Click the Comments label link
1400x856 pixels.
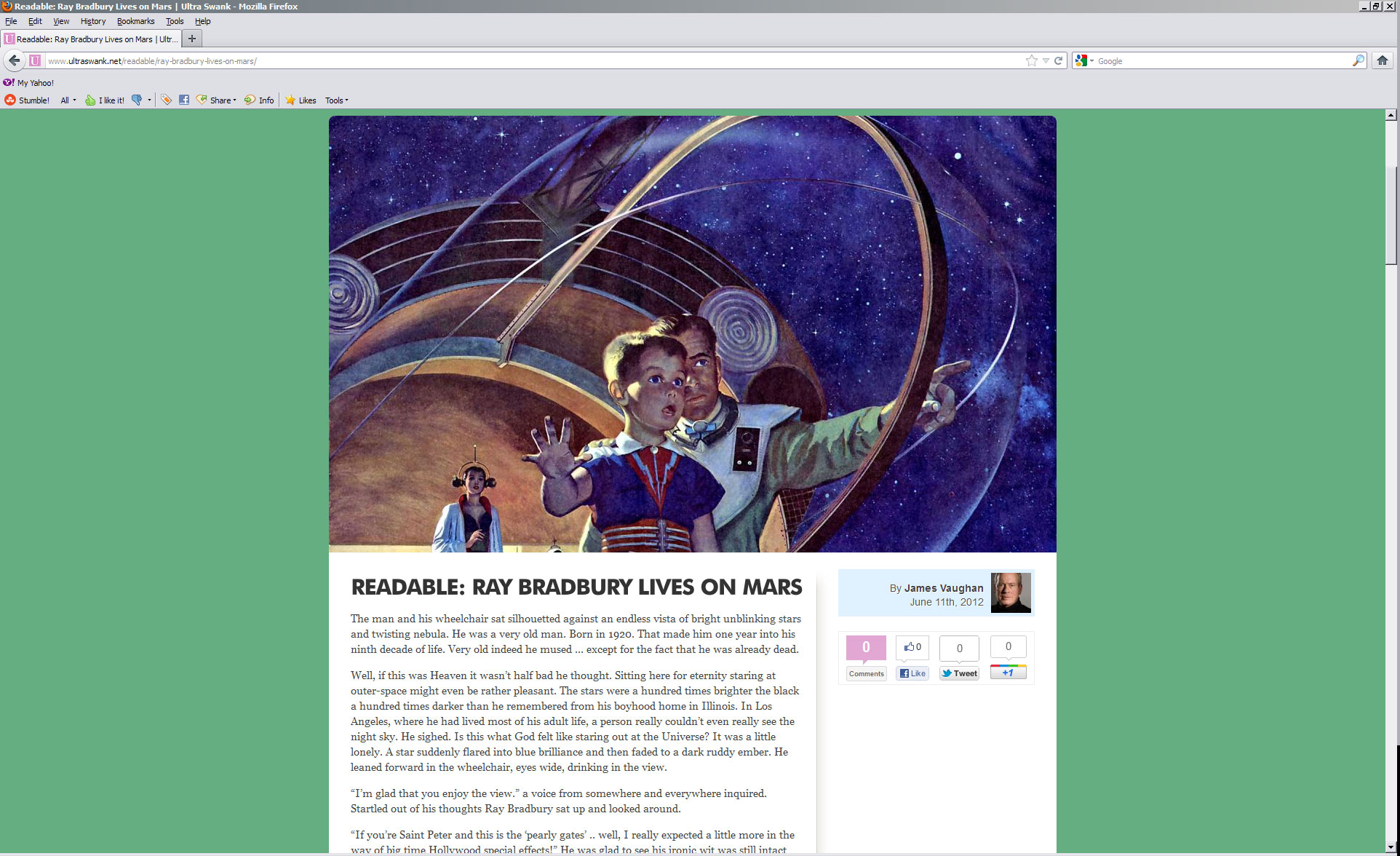coord(866,674)
